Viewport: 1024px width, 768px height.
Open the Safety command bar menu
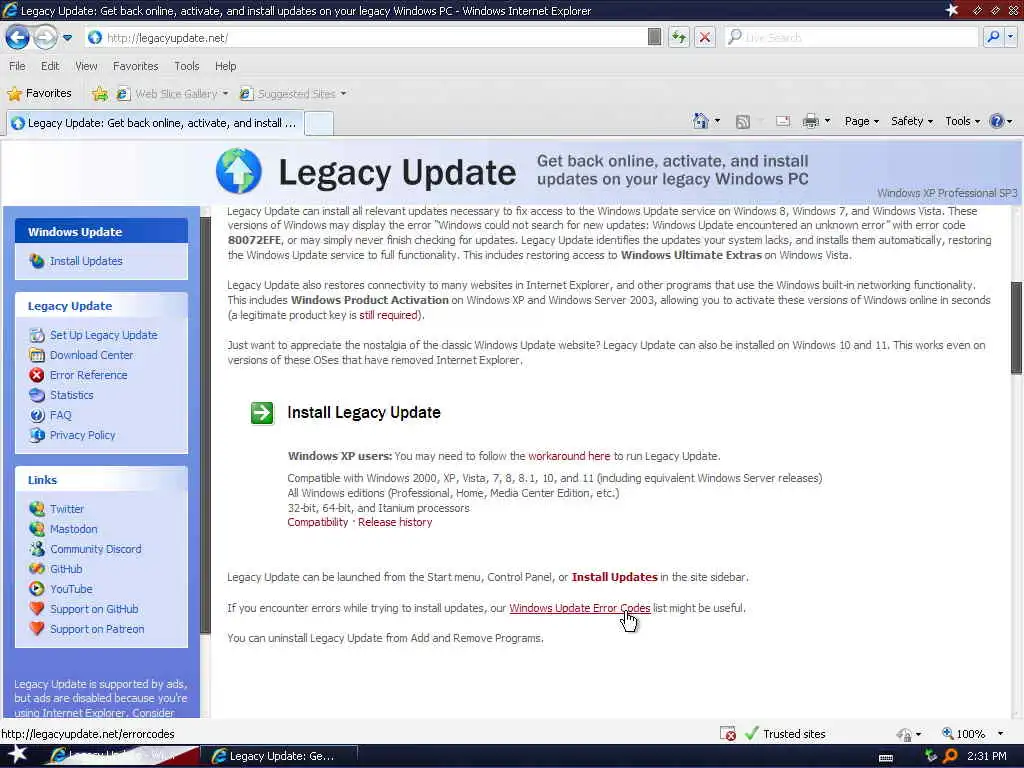(912, 121)
